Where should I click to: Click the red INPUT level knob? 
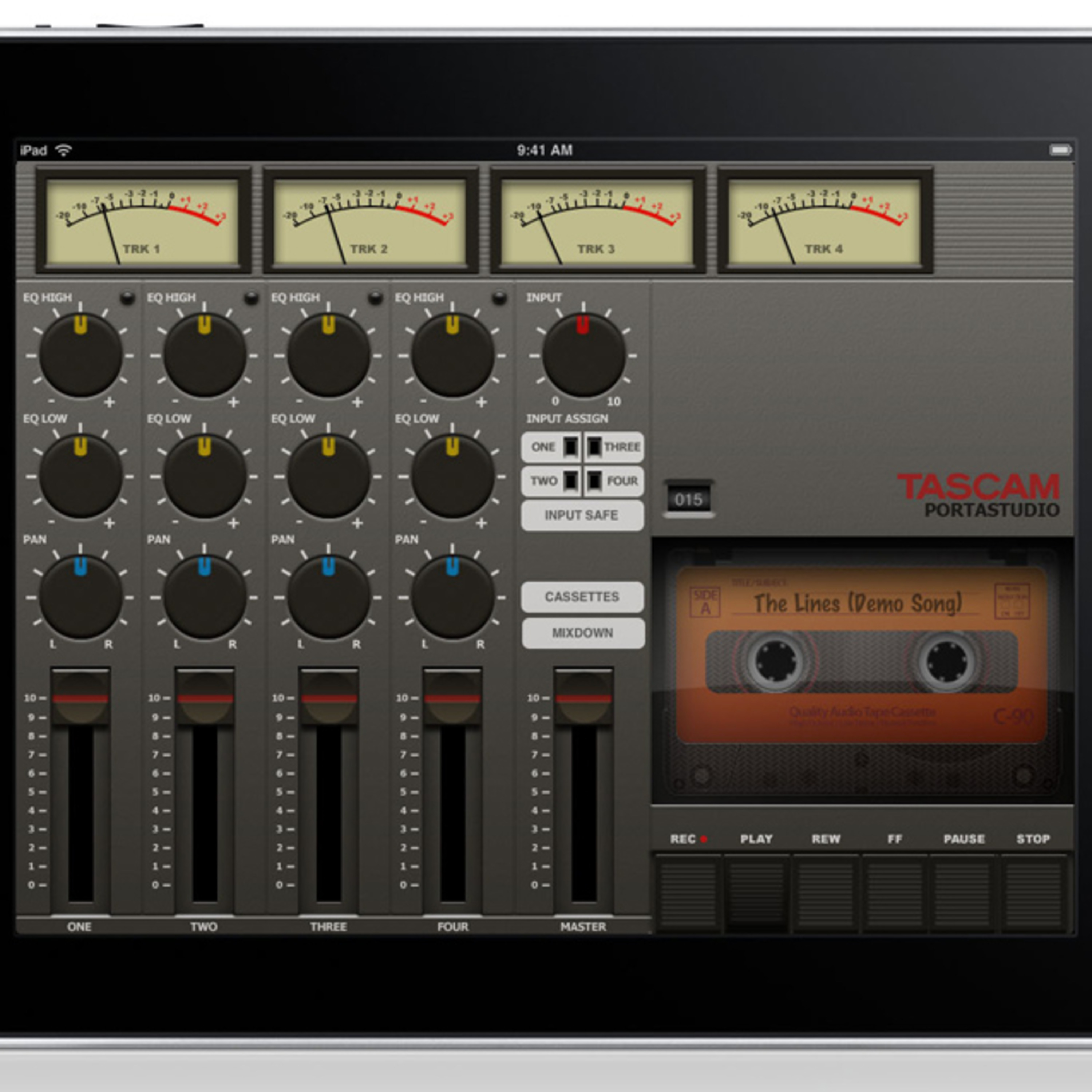click(584, 355)
